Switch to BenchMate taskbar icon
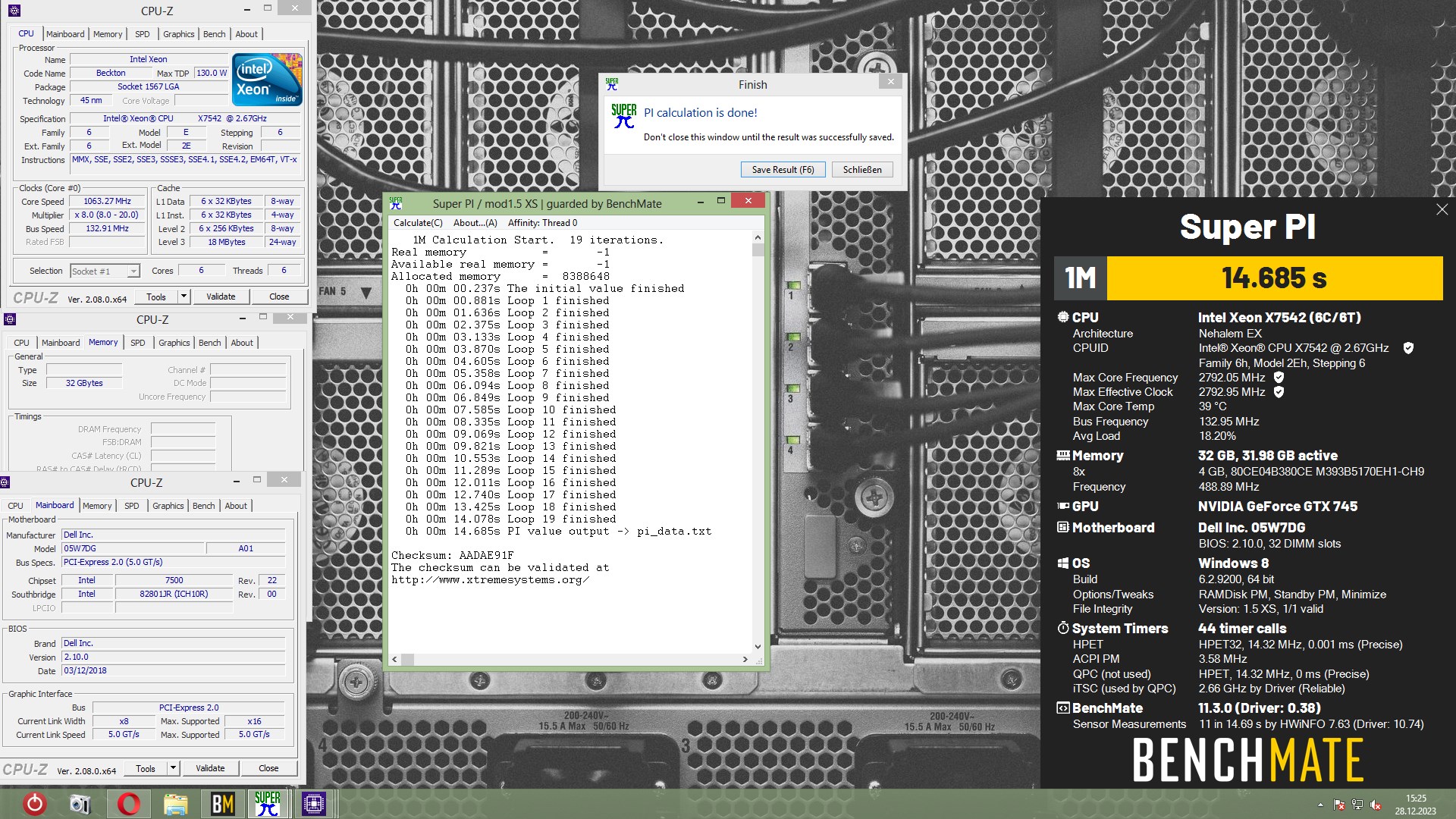Screen dimensions: 1456x819 [x=222, y=803]
